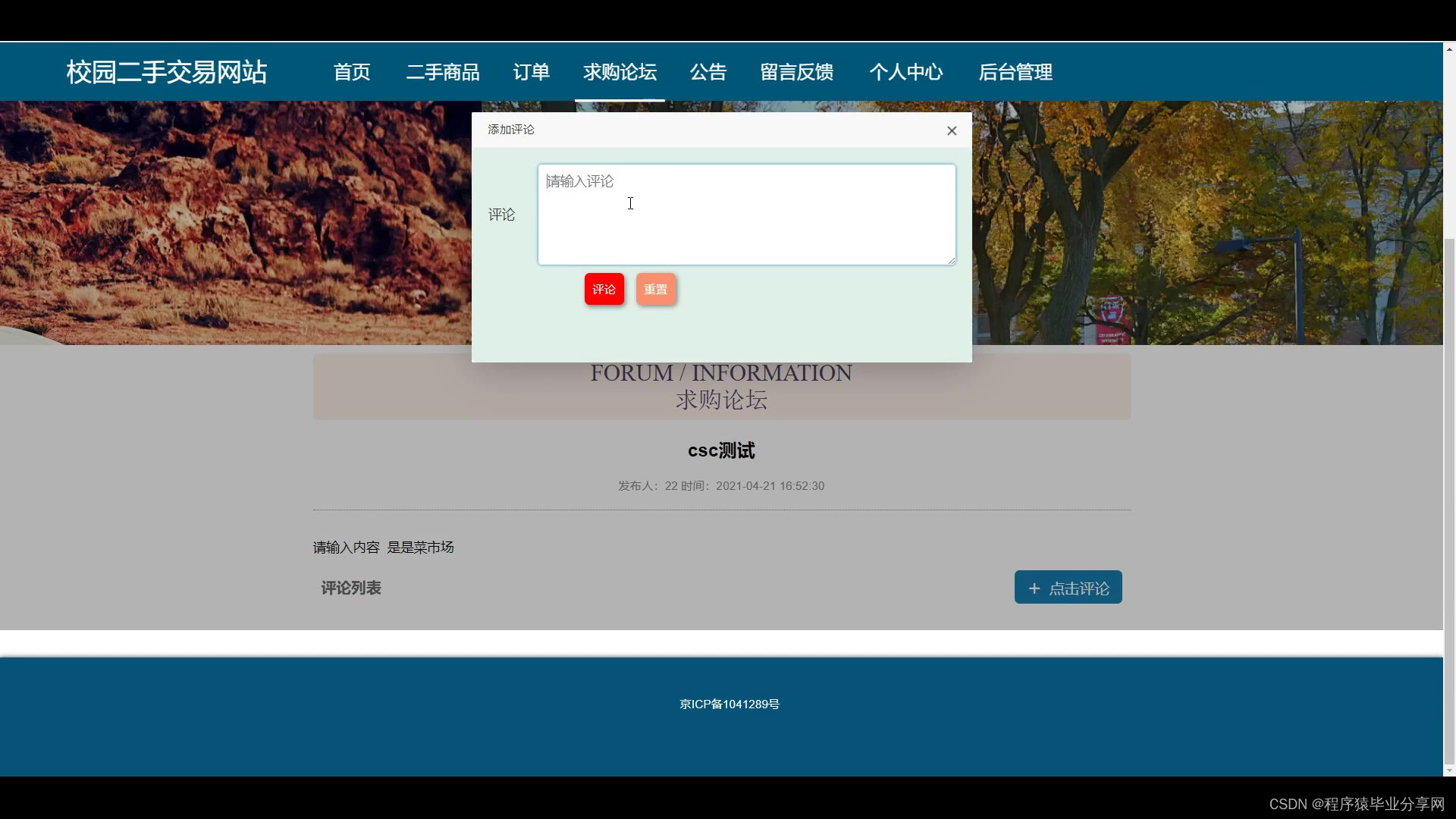Click the scrollbar up arrow
The height and width of the screenshot is (819, 1456).
(x=1449, y=49)
